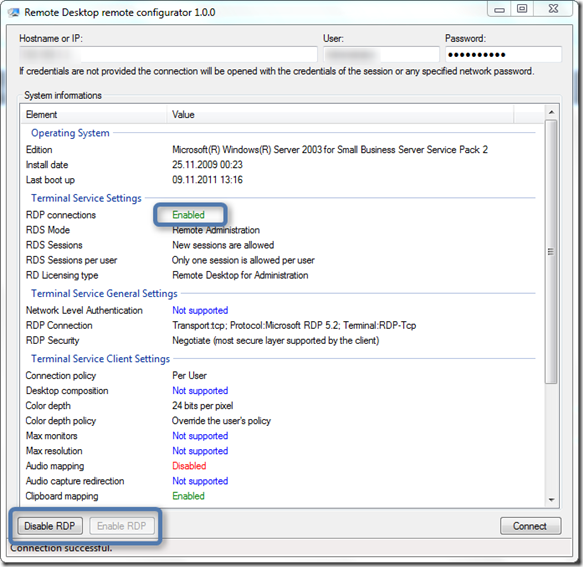Click the app icon in title bar
Viewport: 583px width, 567px height.
tap(14, 12)
